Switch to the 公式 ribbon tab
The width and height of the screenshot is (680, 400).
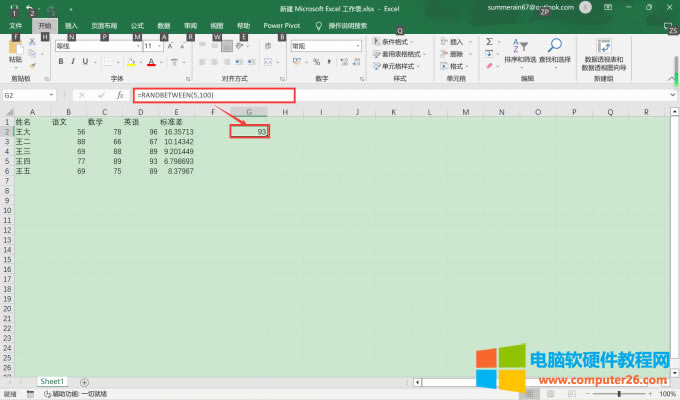click(137, 25)
